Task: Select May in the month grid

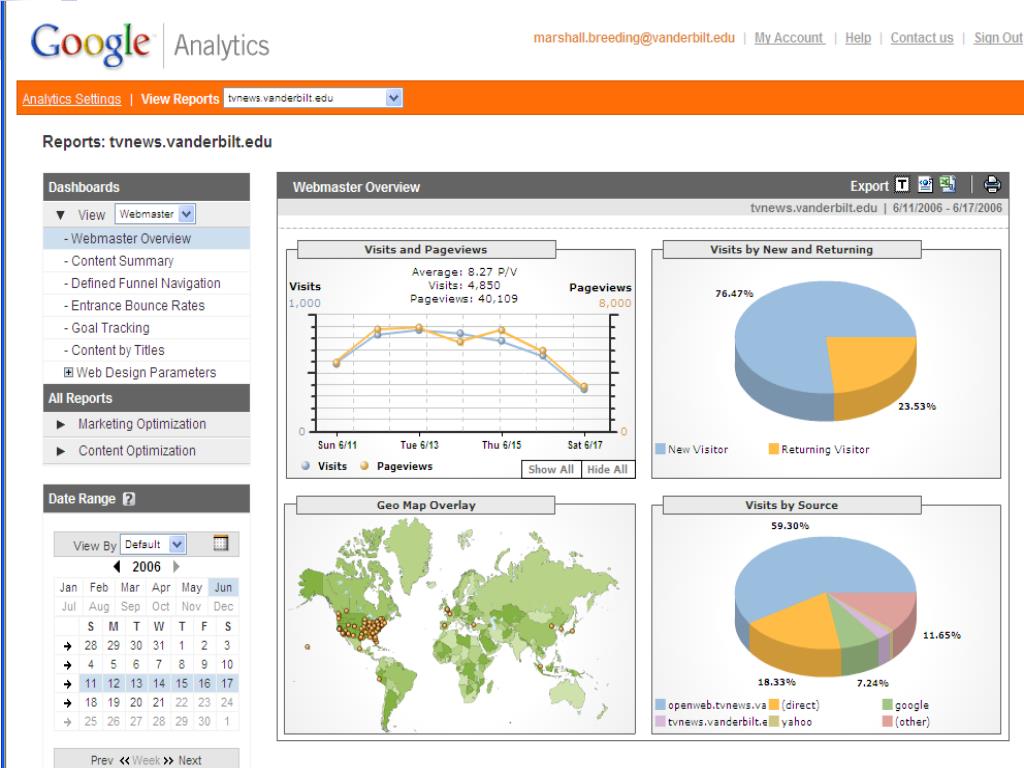Action: [x=191, y=587]
